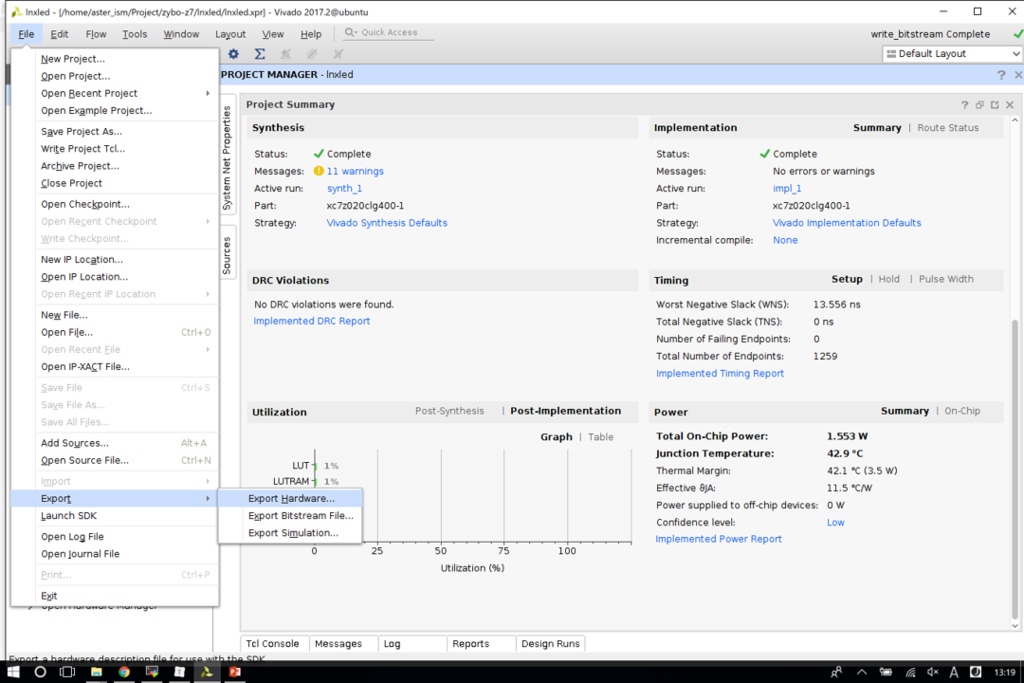This screenshot has height=683, width=1024.
Task: Click the network tray icon
Action: click(910, 673)
